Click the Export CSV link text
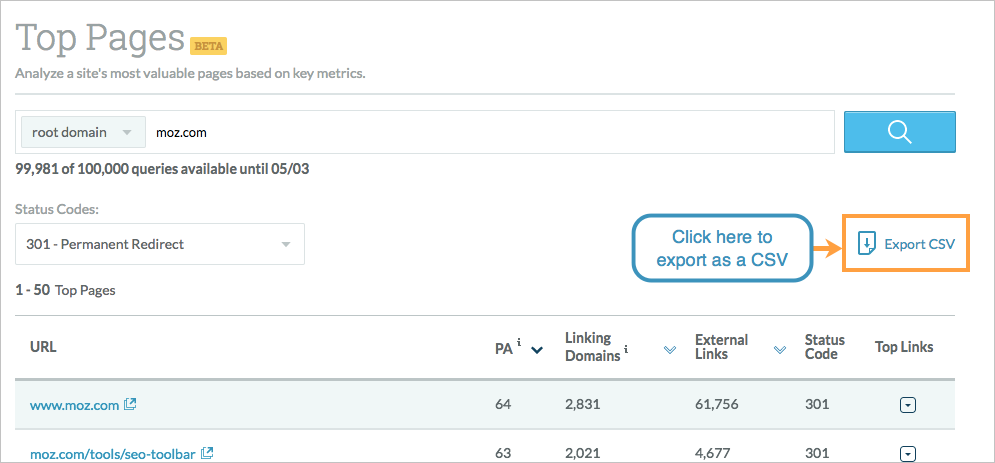The height and width of the screenshot is (463, 995). [919, 244]
